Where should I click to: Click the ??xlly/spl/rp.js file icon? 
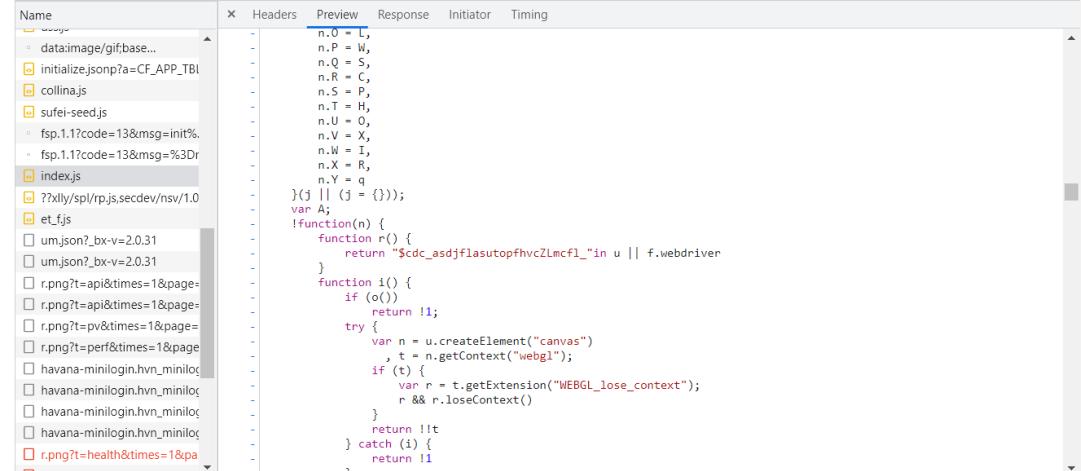pyautogui.click(x=28, y=197)
